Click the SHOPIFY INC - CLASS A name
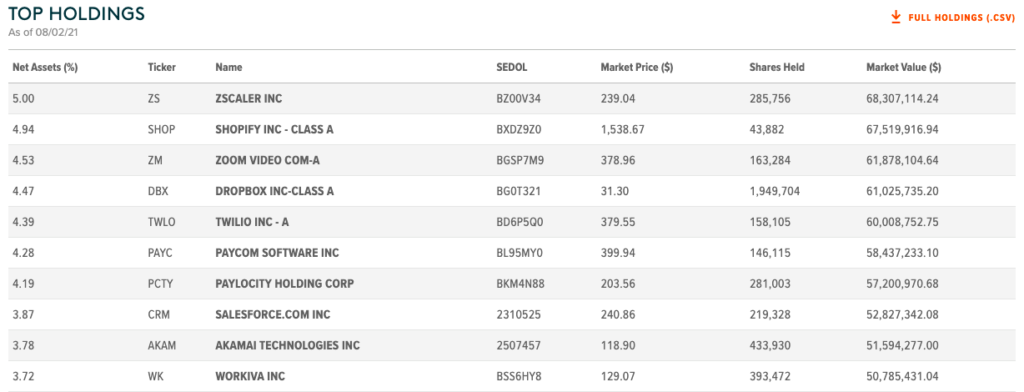The height and width of the screenshot is (392, 1024). pos(274,129)
